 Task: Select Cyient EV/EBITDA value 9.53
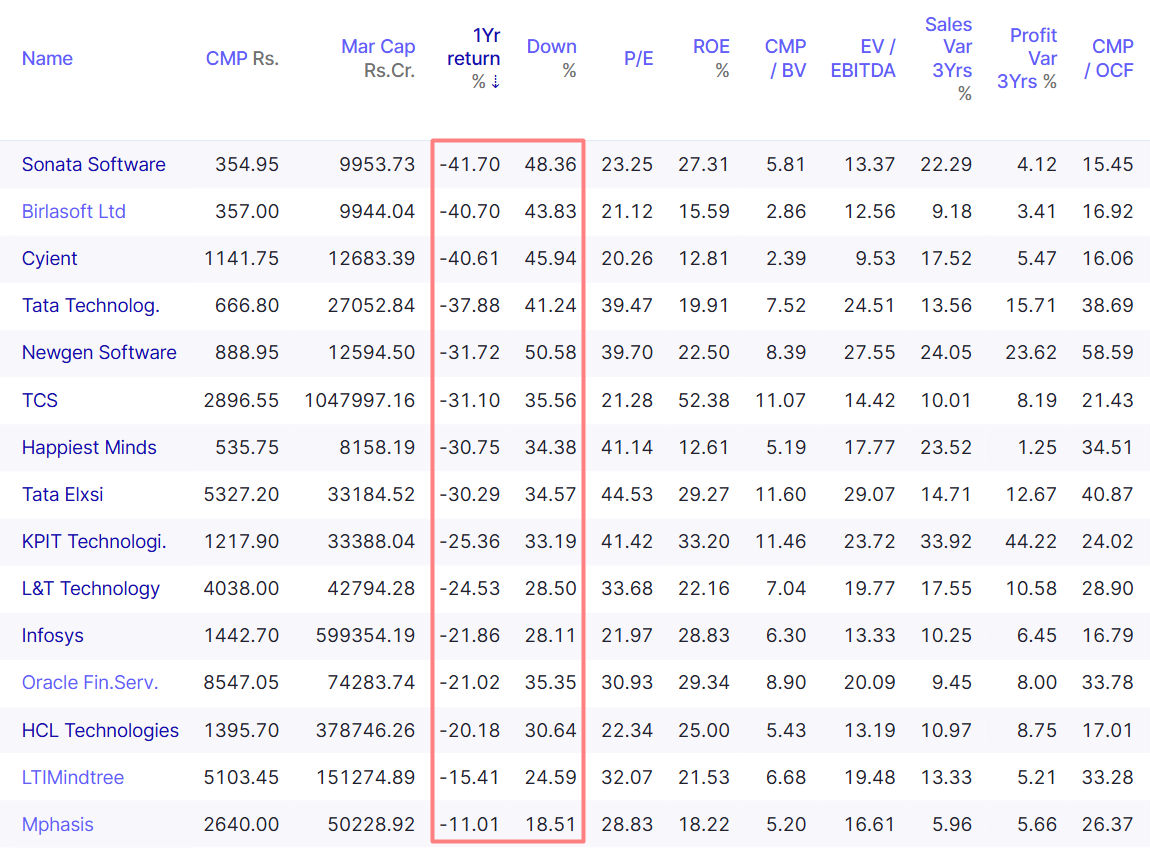pyautogui.click(x=876, y=258)
